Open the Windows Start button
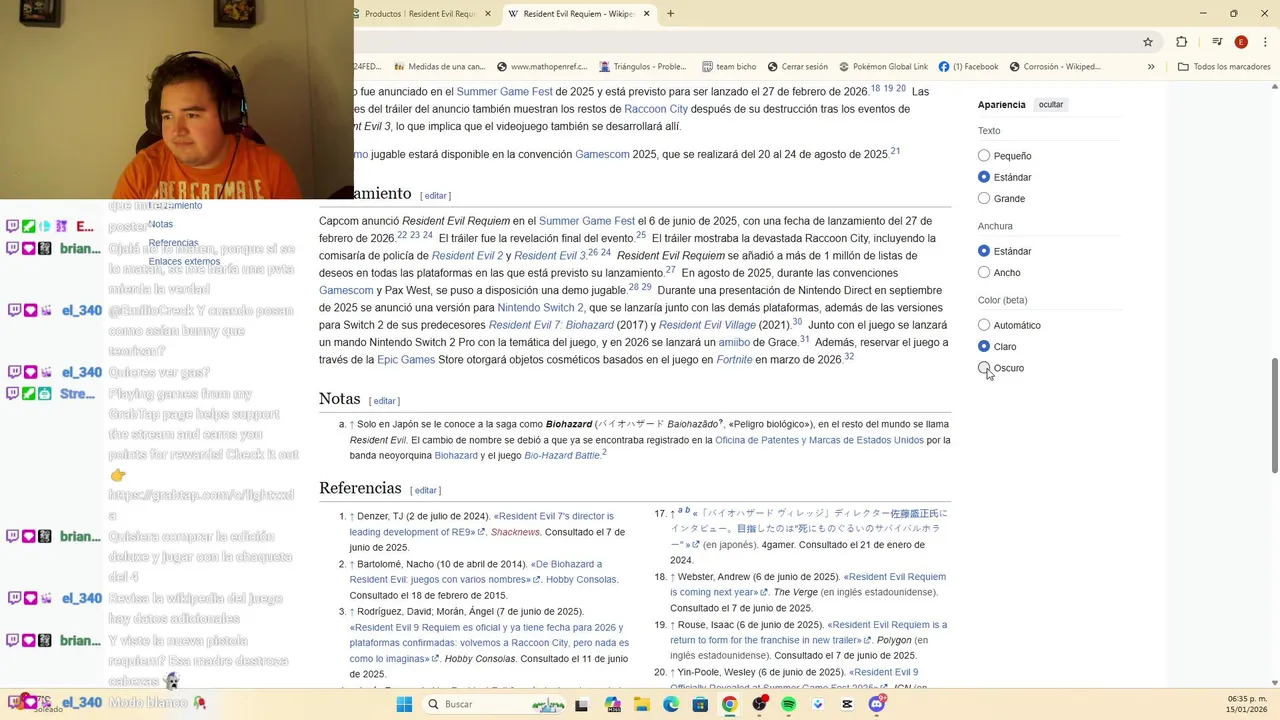 (404, 704)
